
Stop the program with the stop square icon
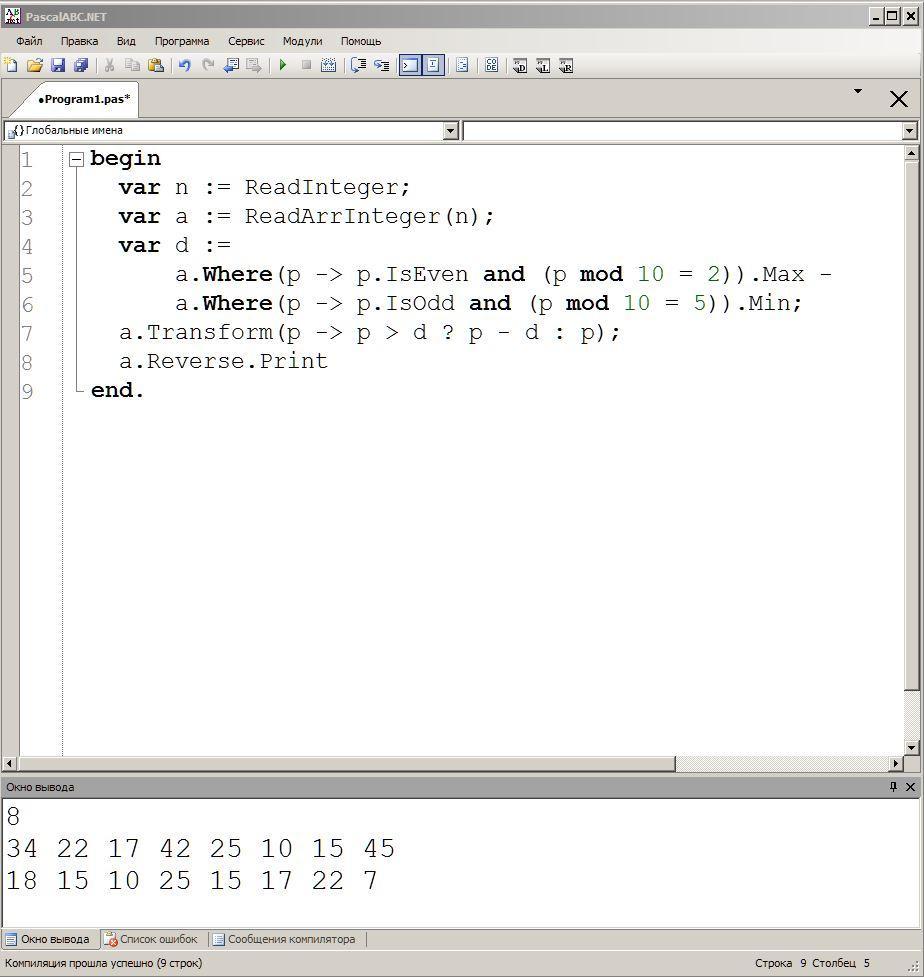[306, 65]
